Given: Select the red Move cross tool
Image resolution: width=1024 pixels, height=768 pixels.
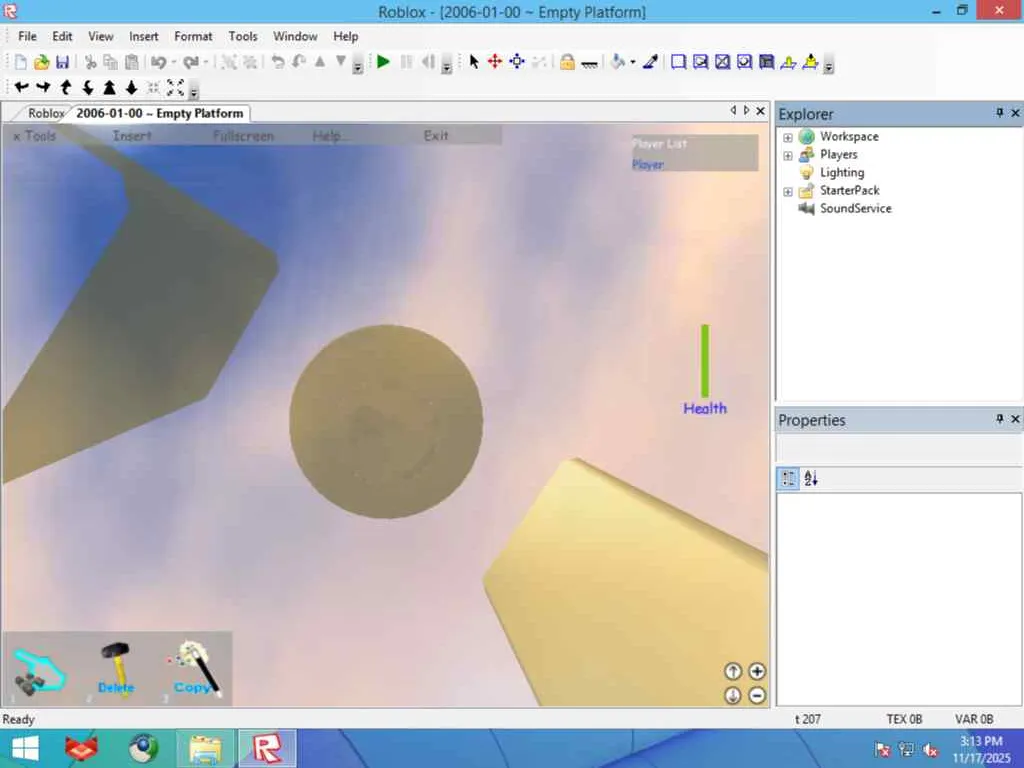Looking at the screenshot, I should coord(495,62).
